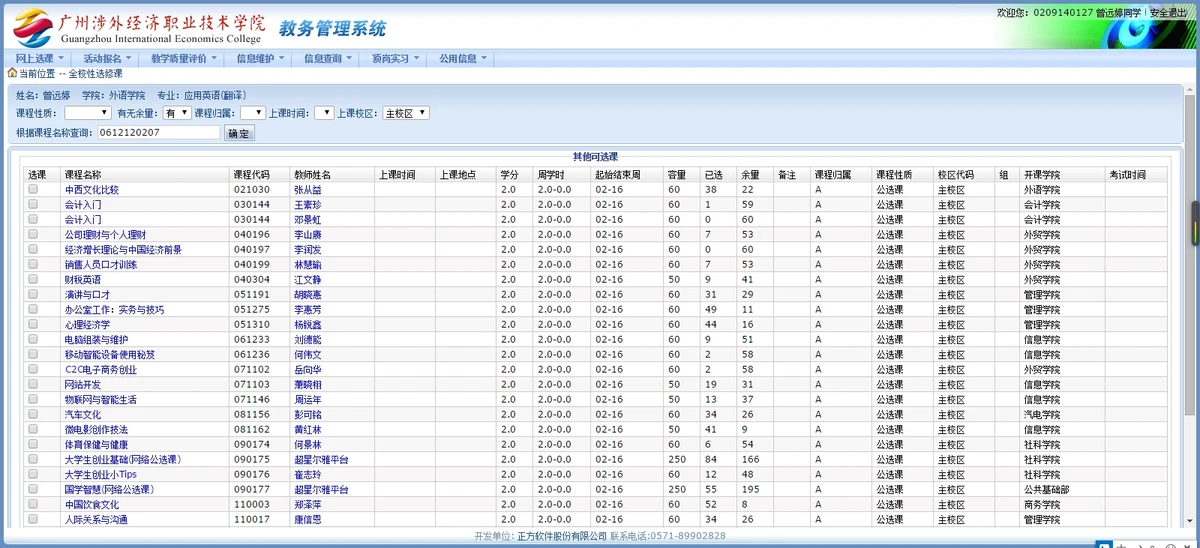Enable the checkbox for 网站开发

tap(33, 384)
